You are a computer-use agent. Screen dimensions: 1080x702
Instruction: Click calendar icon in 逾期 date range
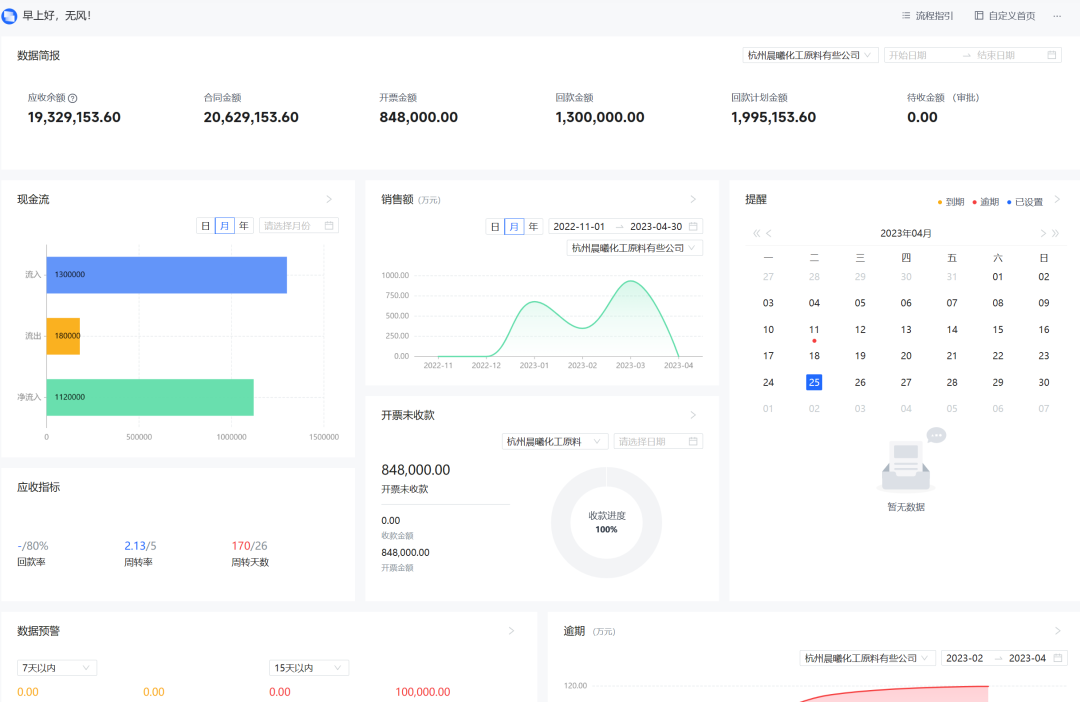point(1058,658)
